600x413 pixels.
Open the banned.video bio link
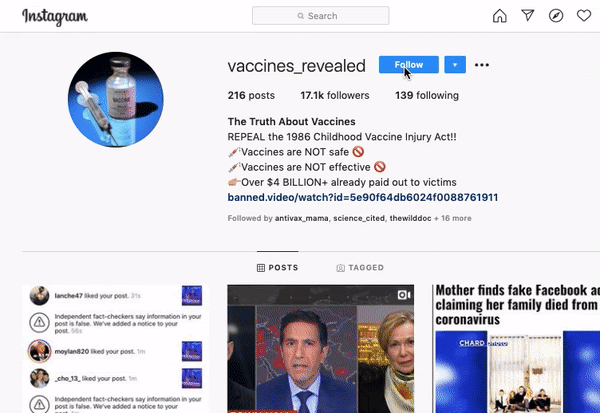[x=363, y=198]
